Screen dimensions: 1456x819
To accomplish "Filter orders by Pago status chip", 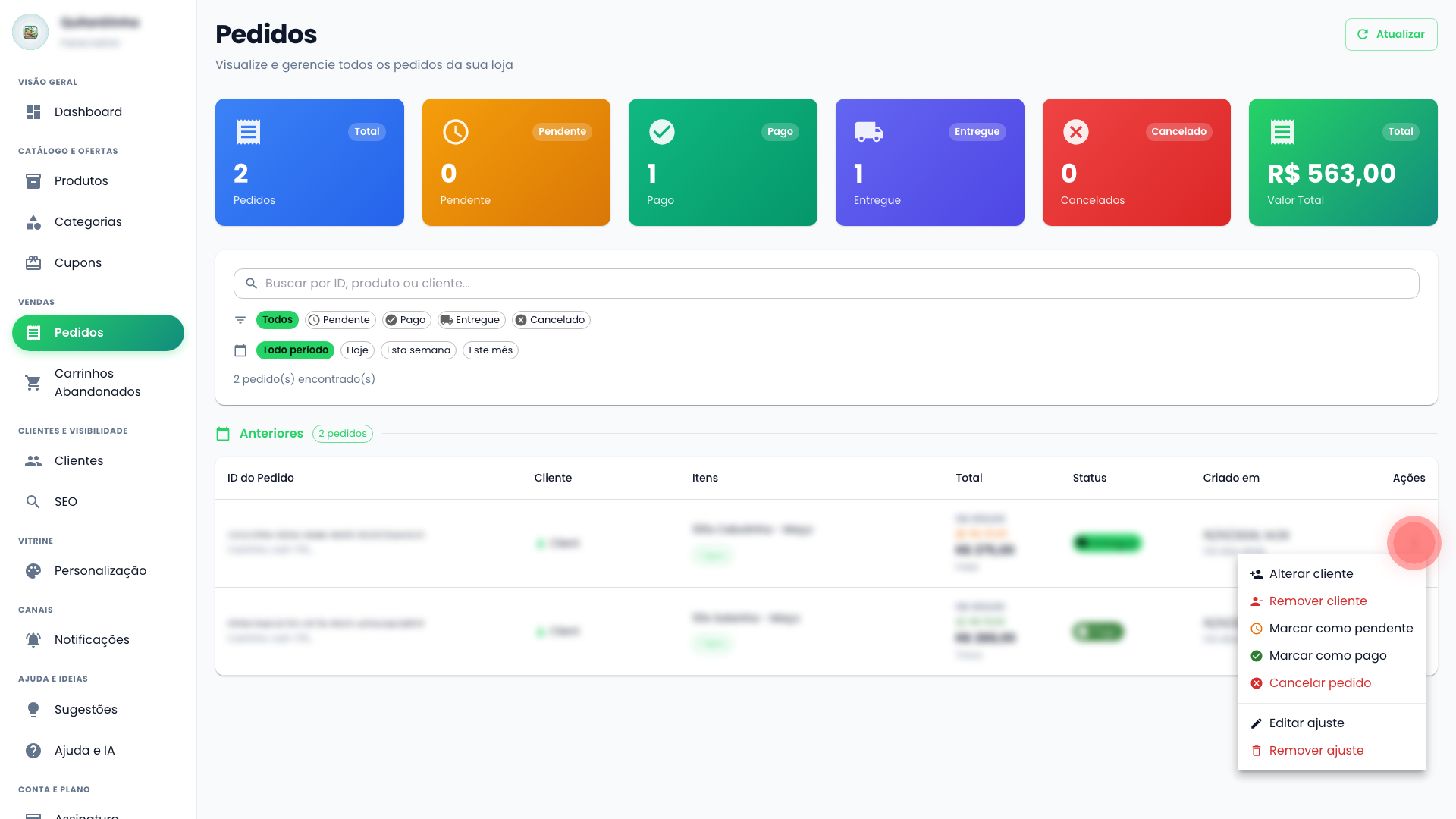I will pos(406,320).
